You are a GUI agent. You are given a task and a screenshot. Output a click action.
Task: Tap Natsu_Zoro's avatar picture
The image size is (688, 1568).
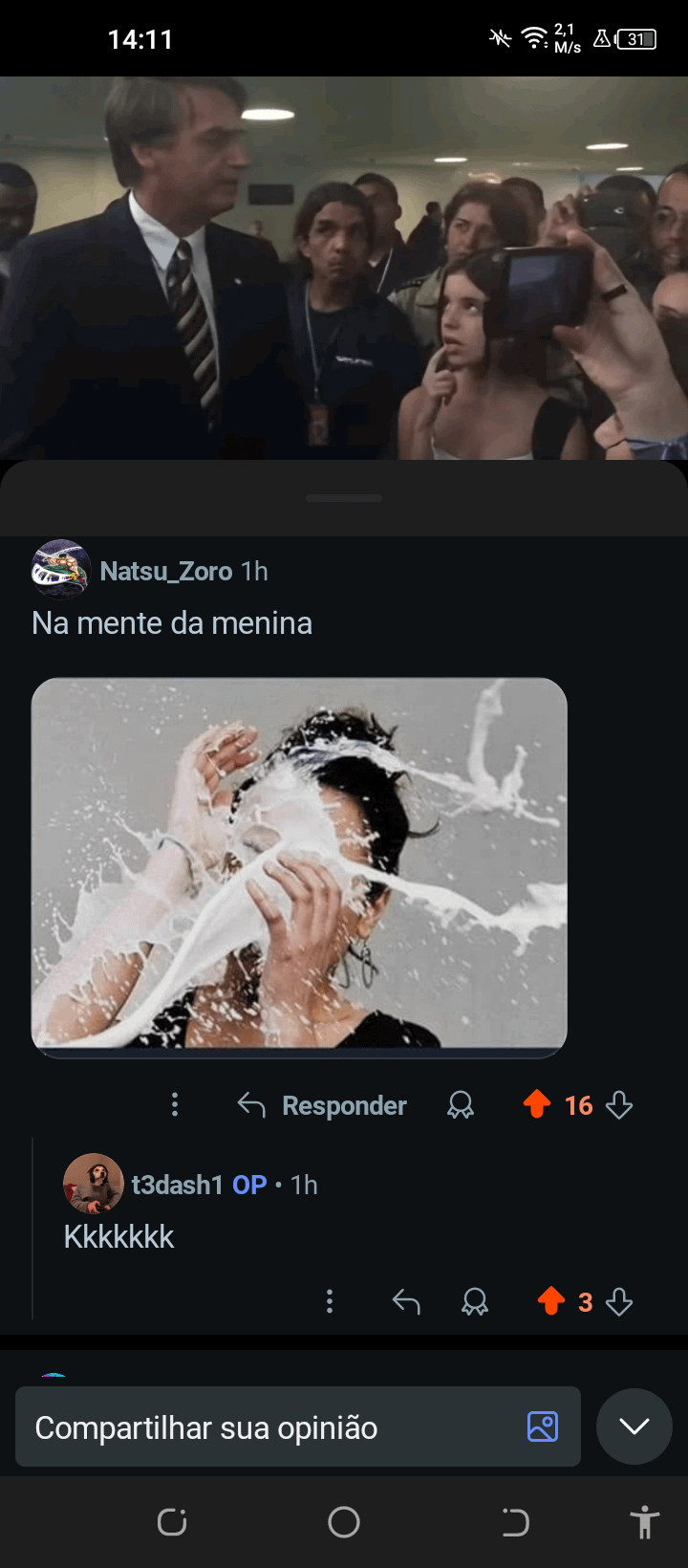(x=61, y=569)
